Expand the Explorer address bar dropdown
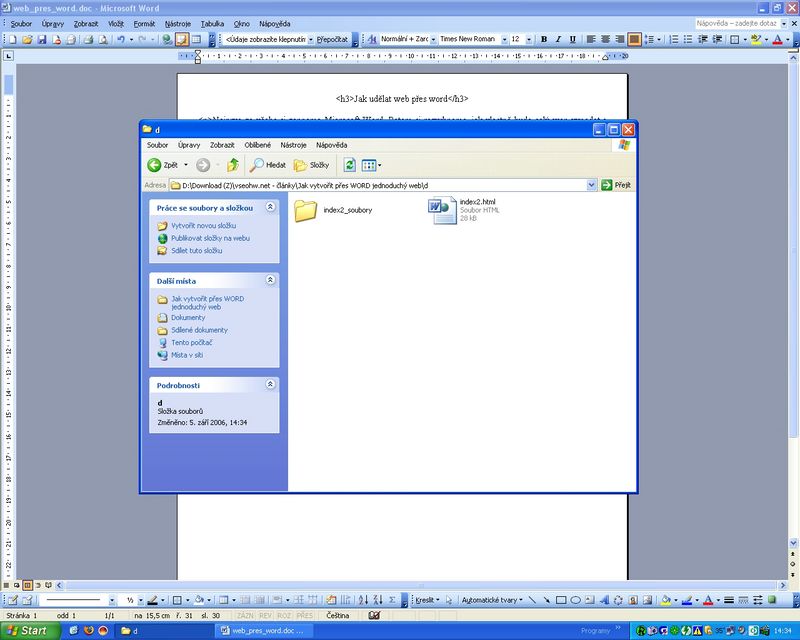The image size is (800, 640). pos(591,185)
